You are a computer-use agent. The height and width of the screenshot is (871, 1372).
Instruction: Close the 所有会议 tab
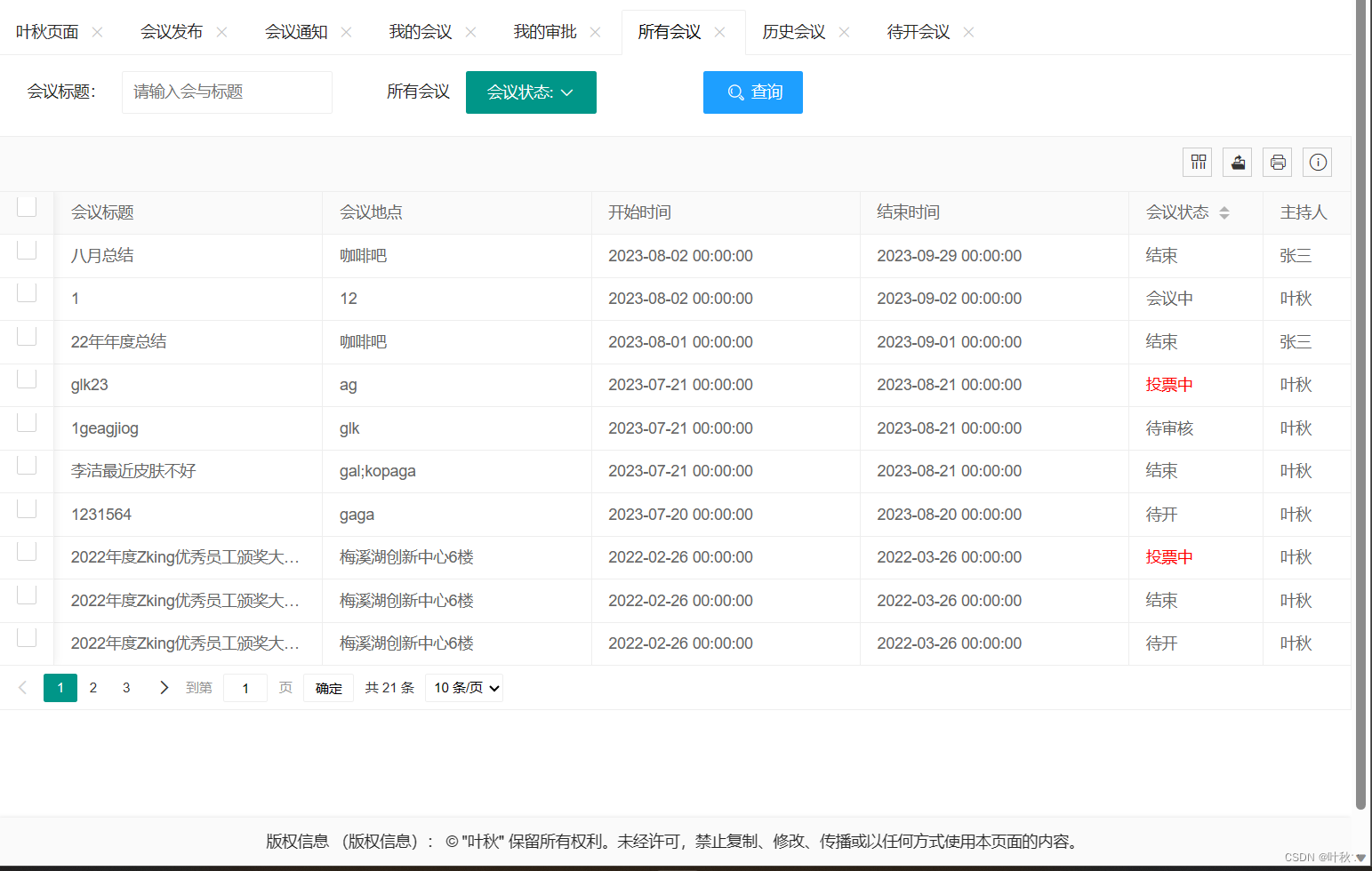(x=720, y=32)
